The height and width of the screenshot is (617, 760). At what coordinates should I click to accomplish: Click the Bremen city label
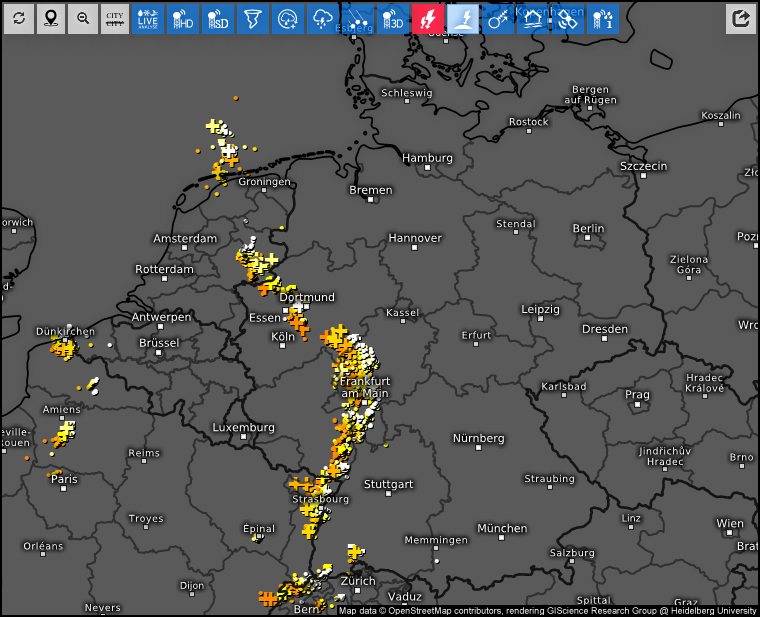click(x=371, y=190)
